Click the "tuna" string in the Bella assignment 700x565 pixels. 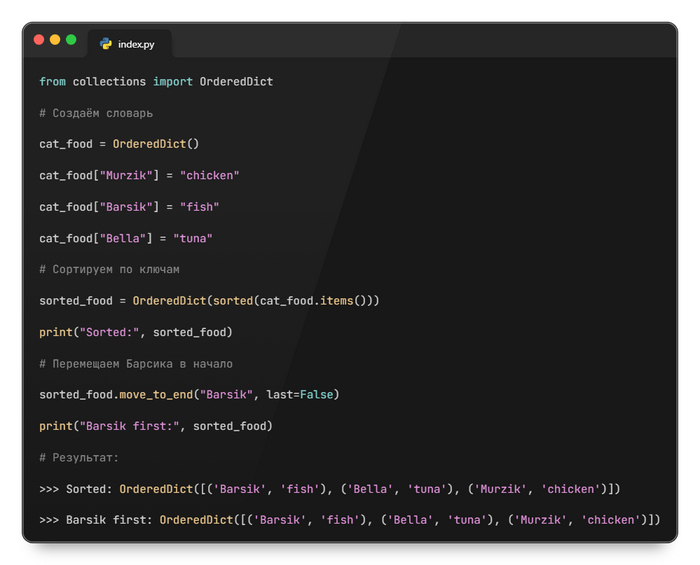tap(192, 238)
